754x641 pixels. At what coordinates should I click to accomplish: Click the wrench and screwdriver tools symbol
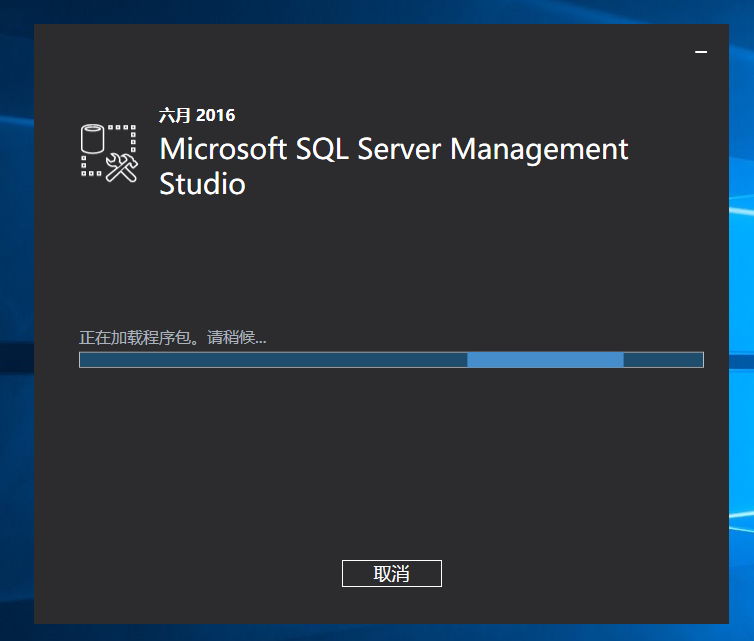[x=121, y=168]
